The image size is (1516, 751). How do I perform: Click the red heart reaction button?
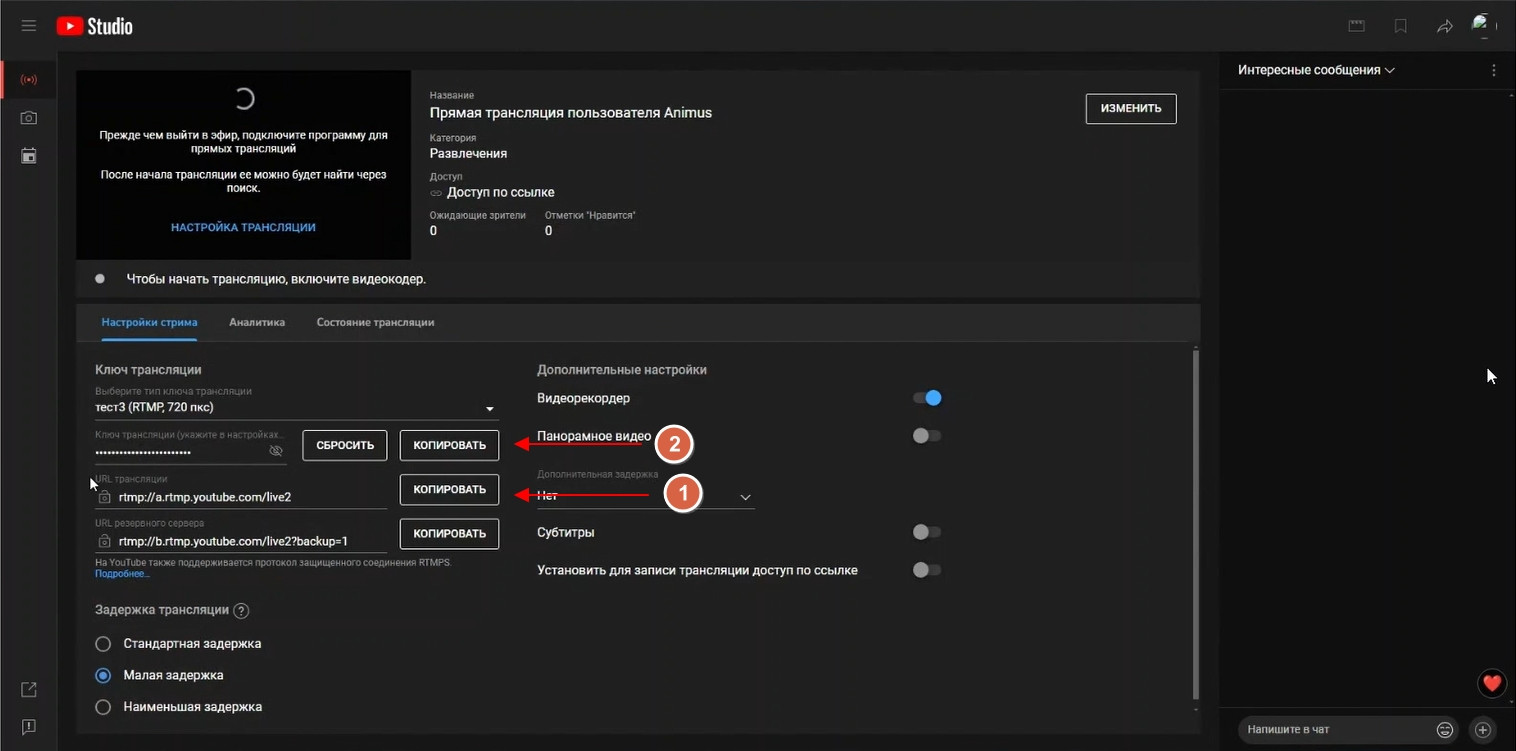1492,684
